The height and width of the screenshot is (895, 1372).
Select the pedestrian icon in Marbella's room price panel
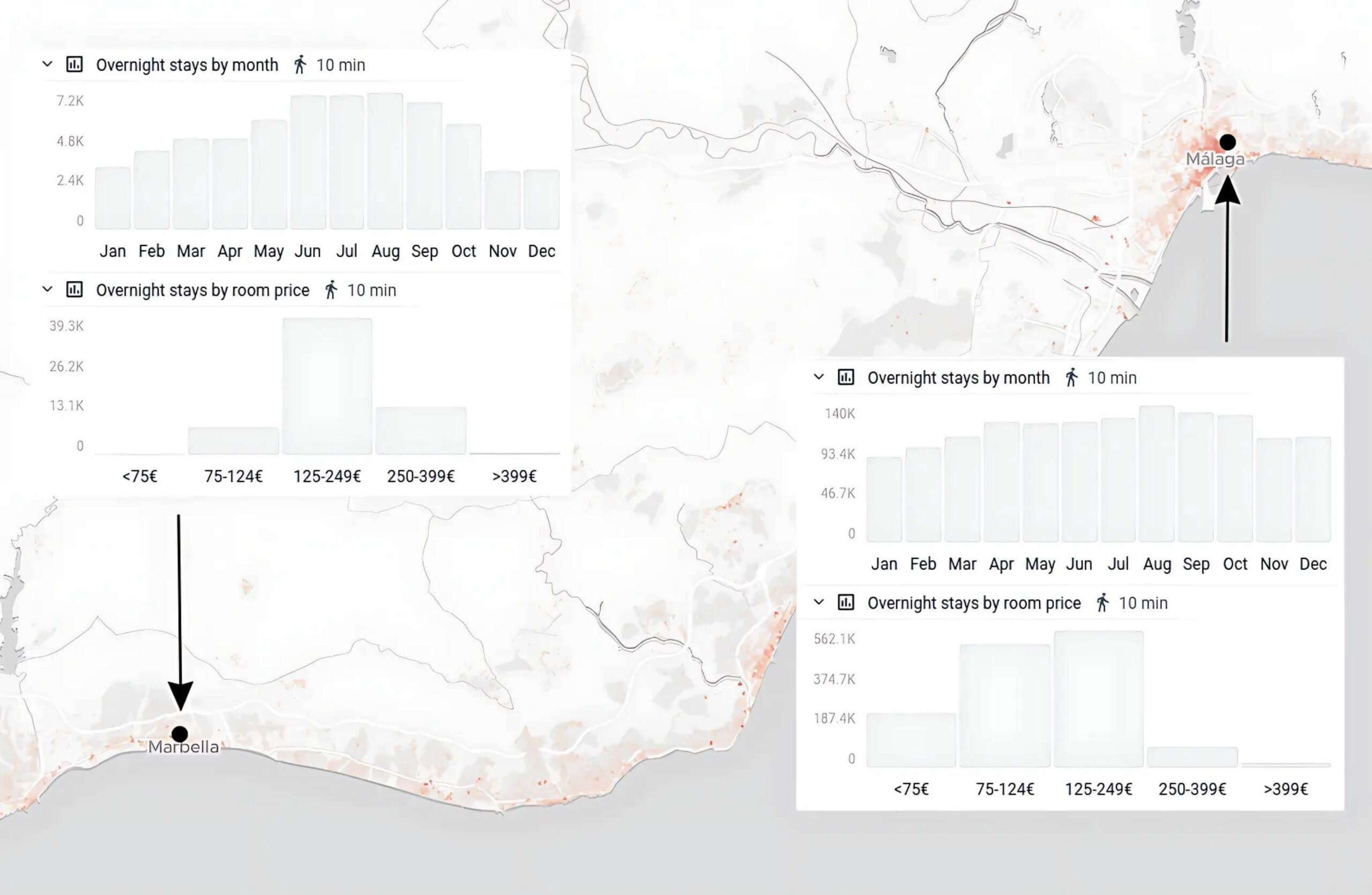[330, 290]
